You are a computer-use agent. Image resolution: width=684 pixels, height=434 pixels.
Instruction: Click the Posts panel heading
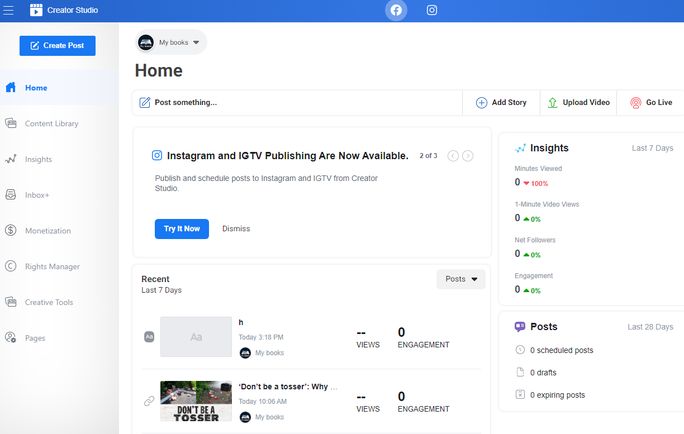(x=544, y=327)
